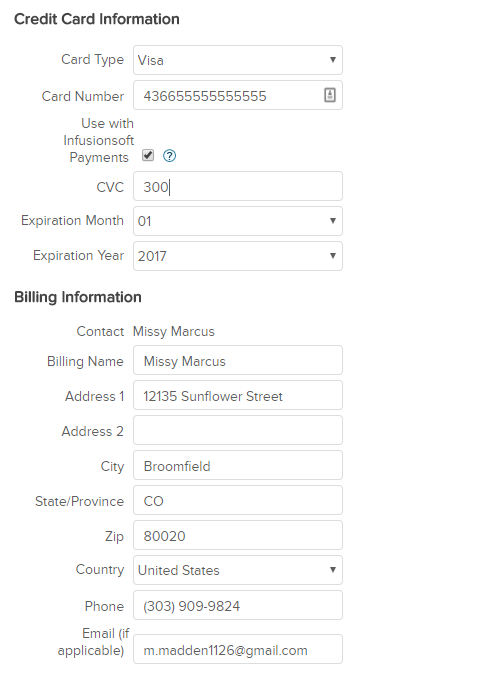487x678 pixels.
Task: Open the Infusionsoft Payments help question icon
Action: (170, 156)
